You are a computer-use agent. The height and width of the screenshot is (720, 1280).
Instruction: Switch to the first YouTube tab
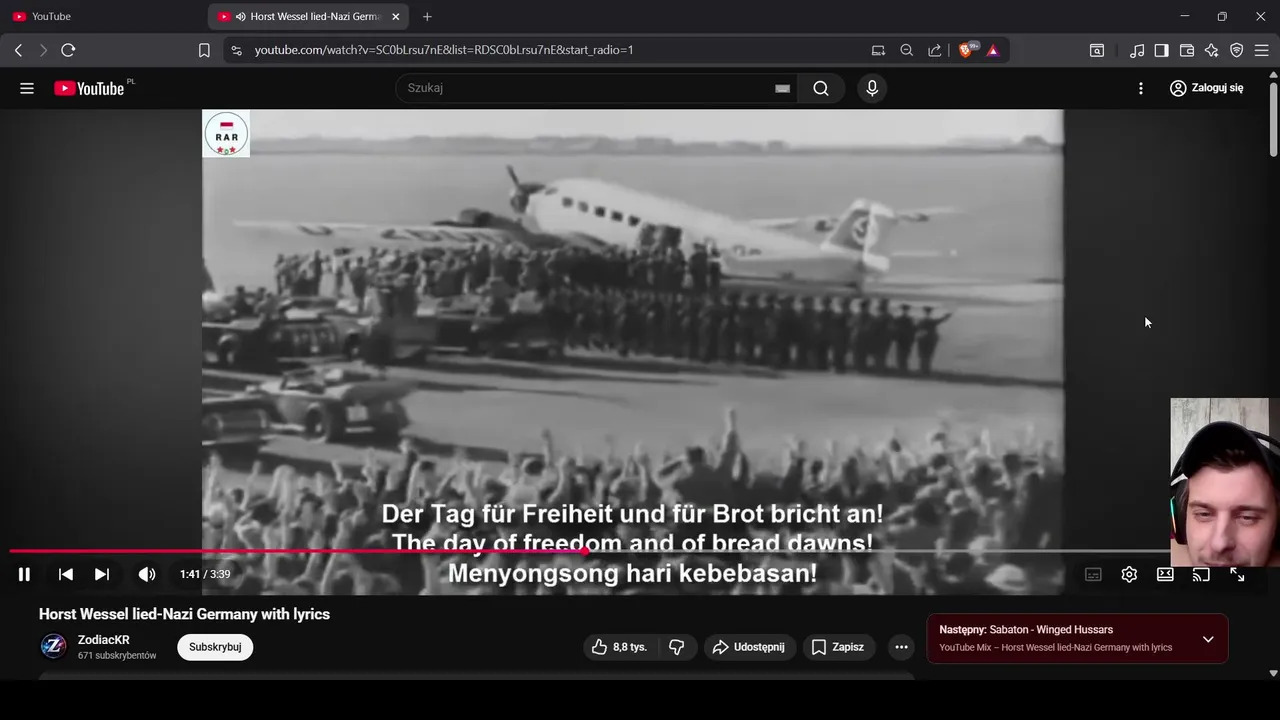(103, 16)
